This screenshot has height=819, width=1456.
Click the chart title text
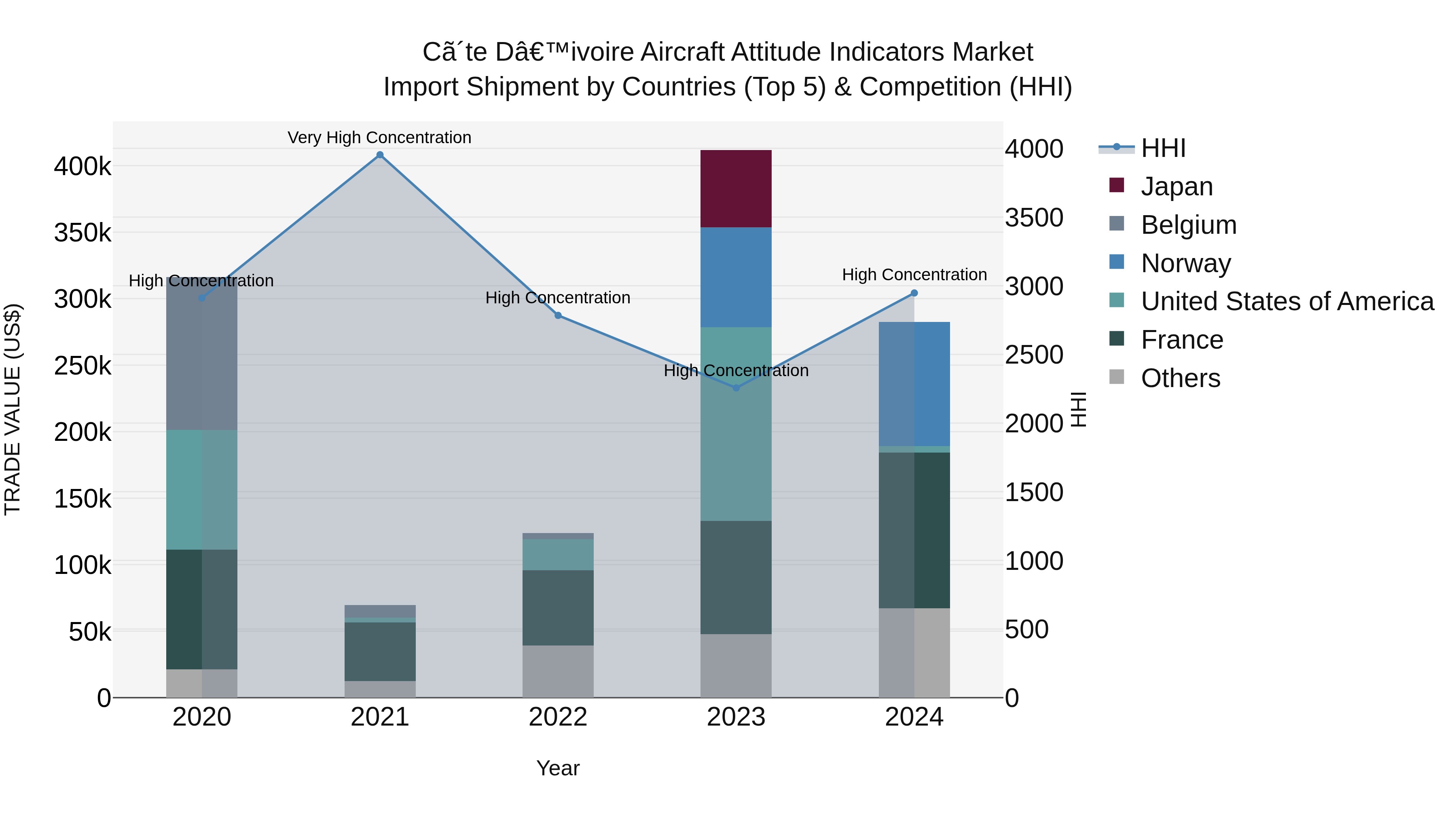(728, 69)
